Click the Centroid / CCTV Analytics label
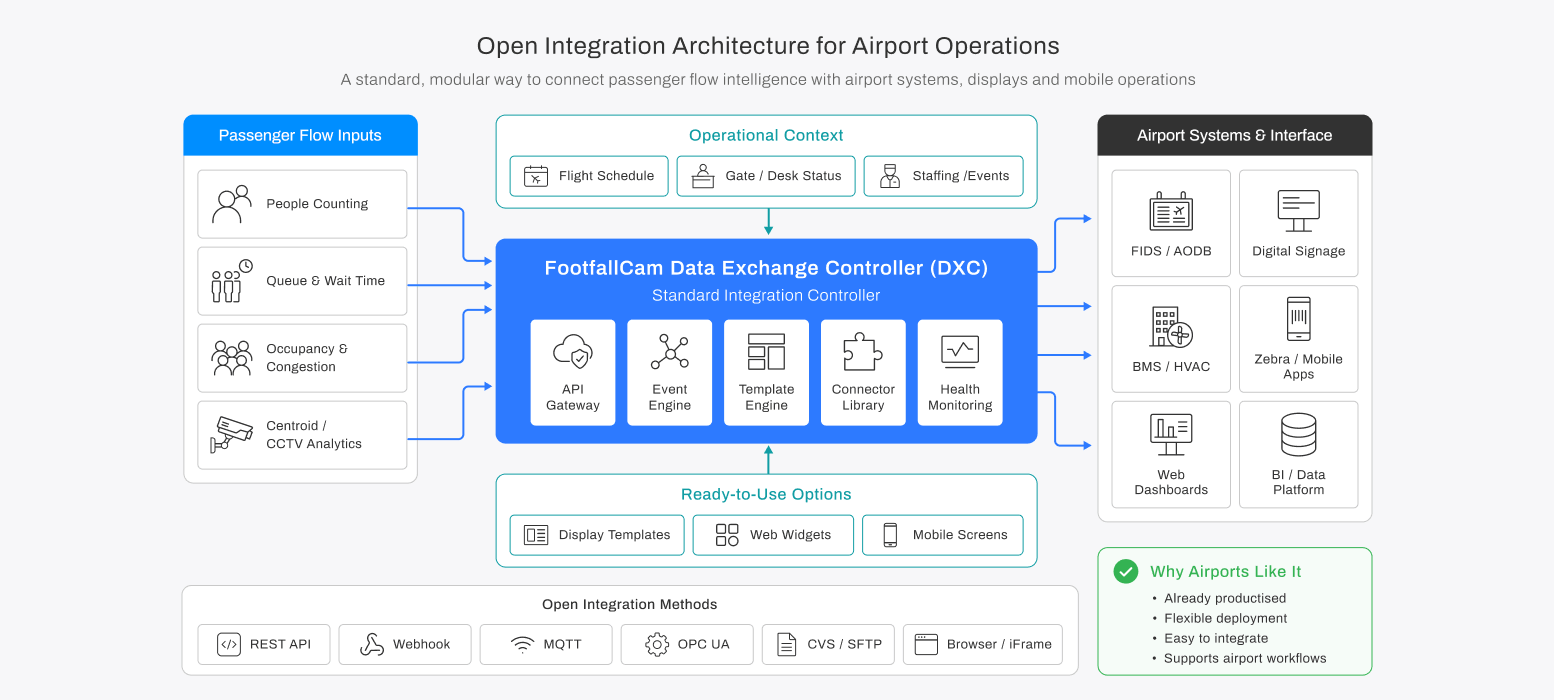The height and width of the screenshot is (700, 1554). pos(314,435)
